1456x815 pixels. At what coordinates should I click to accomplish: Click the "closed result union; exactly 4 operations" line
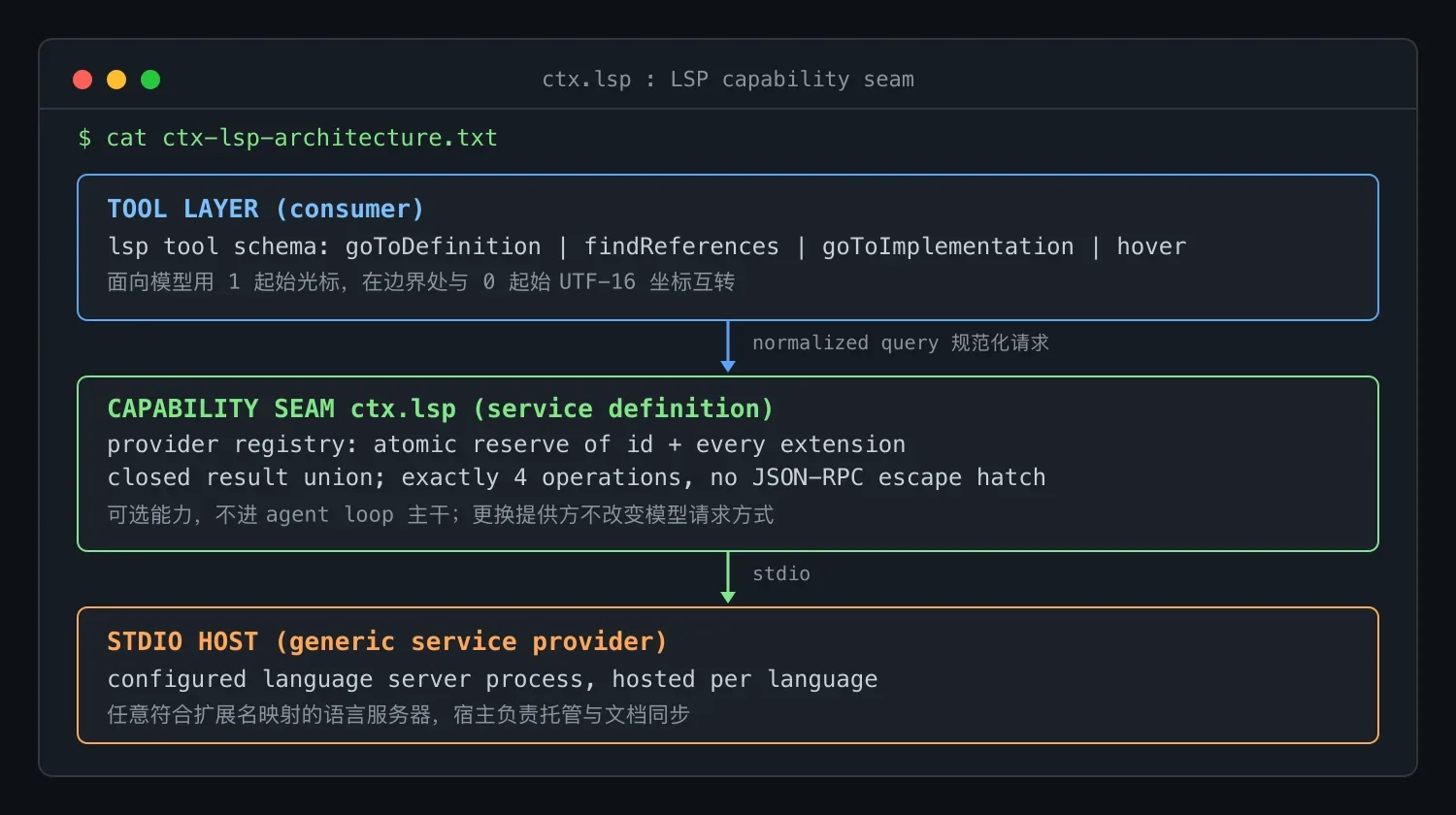[x=577, y=477]
